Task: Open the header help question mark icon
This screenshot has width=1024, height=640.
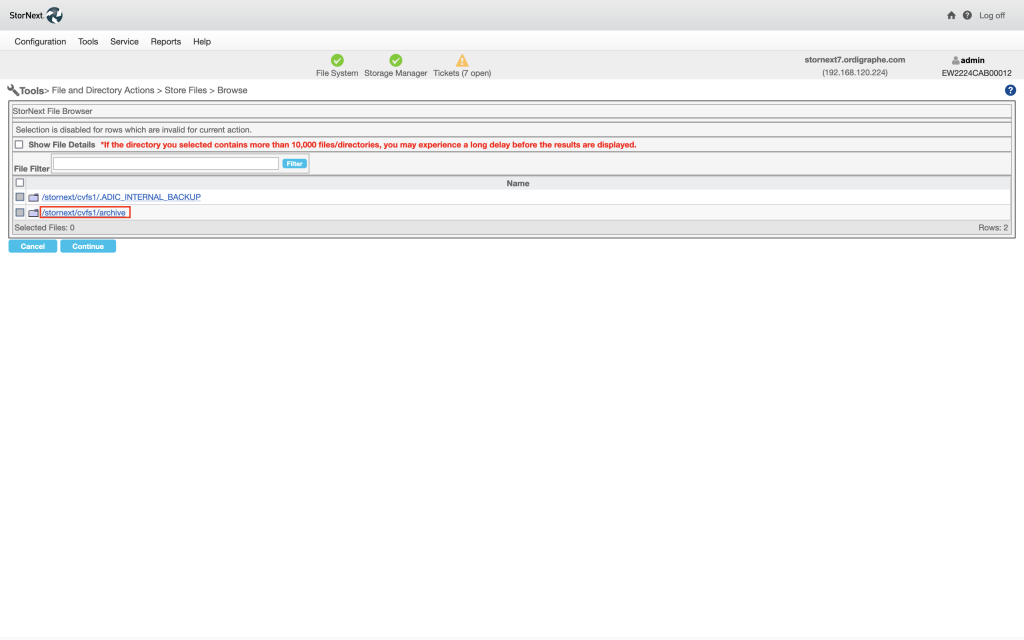Action: click(967, 15)
